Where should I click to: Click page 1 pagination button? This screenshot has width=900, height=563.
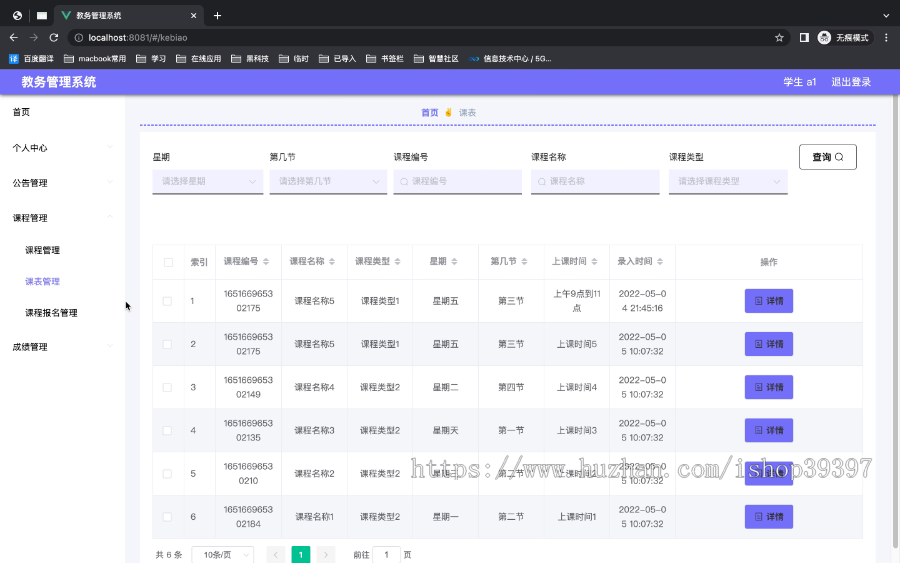(301, 555)
